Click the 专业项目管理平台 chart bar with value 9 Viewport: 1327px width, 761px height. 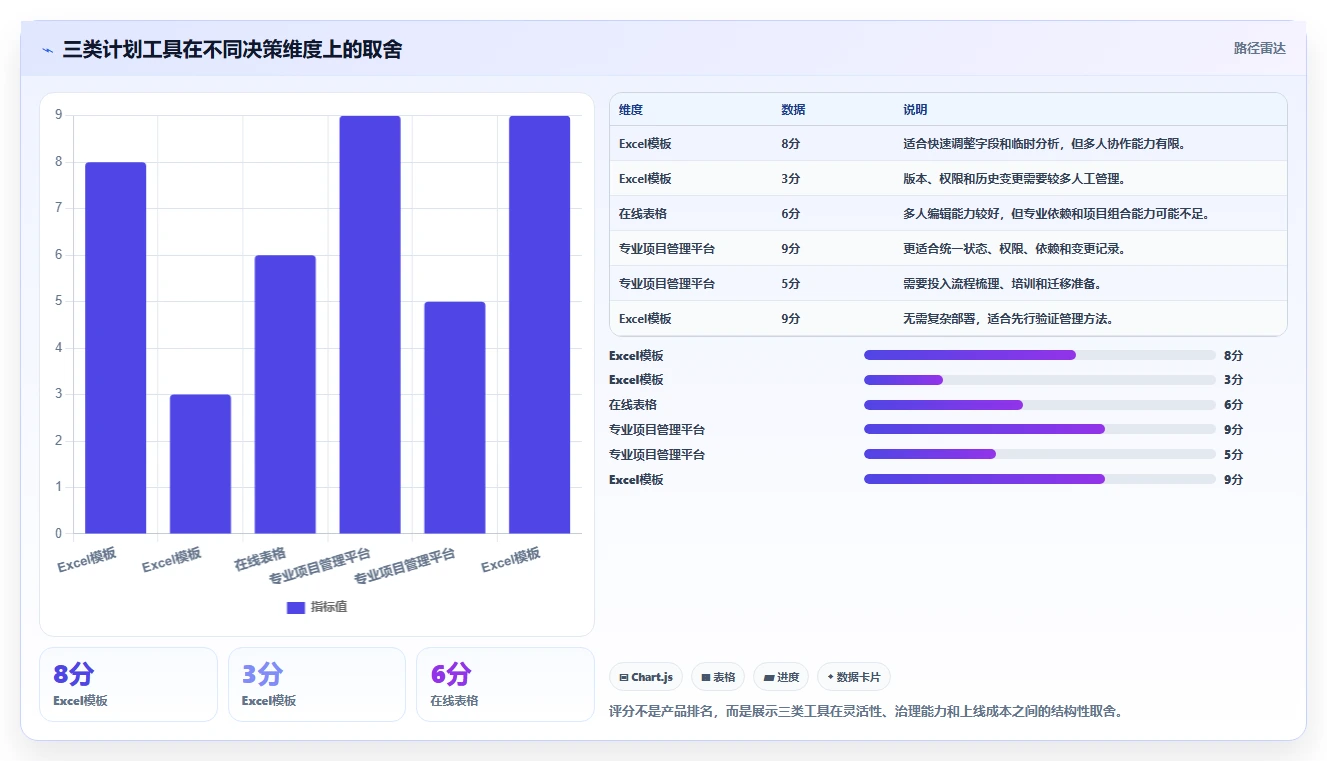click(x=370, y=324)
